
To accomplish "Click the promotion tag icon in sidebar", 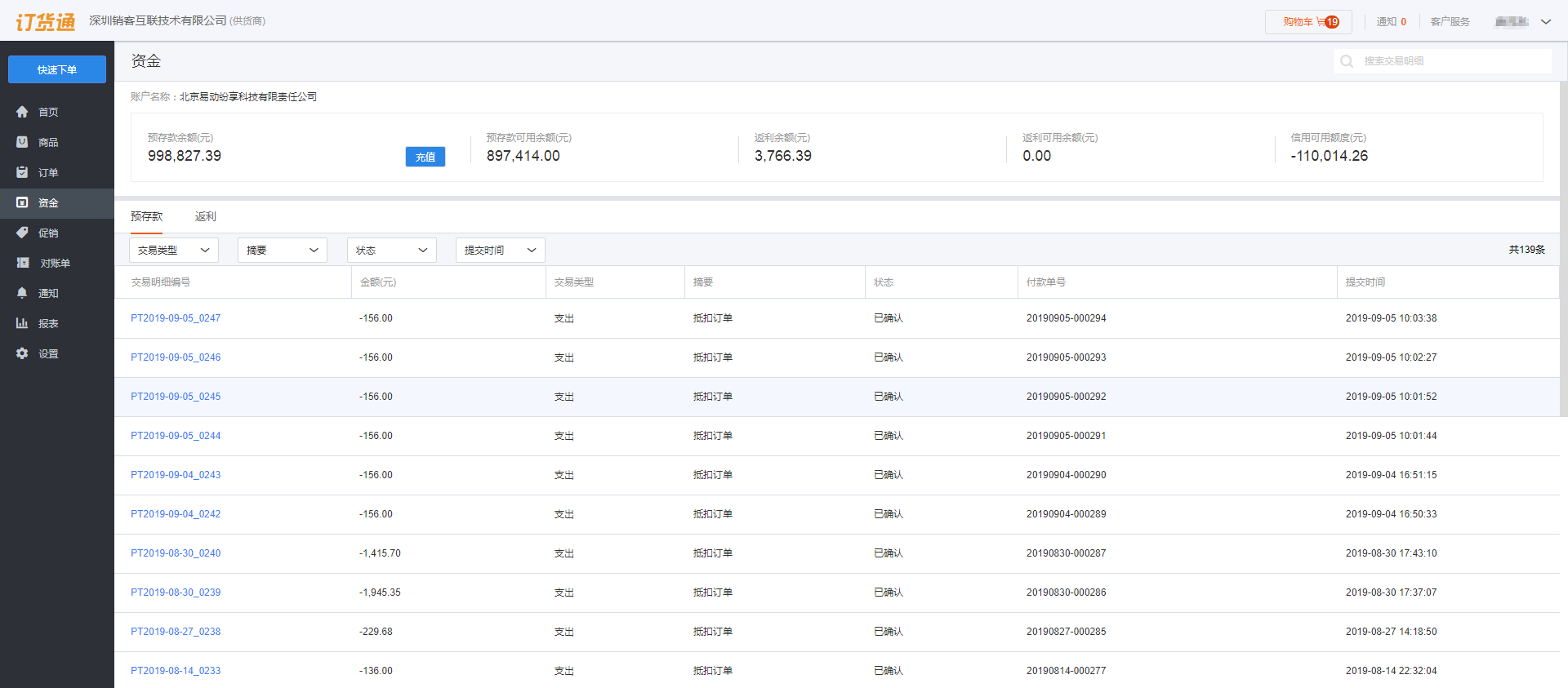I will [22, 233].
